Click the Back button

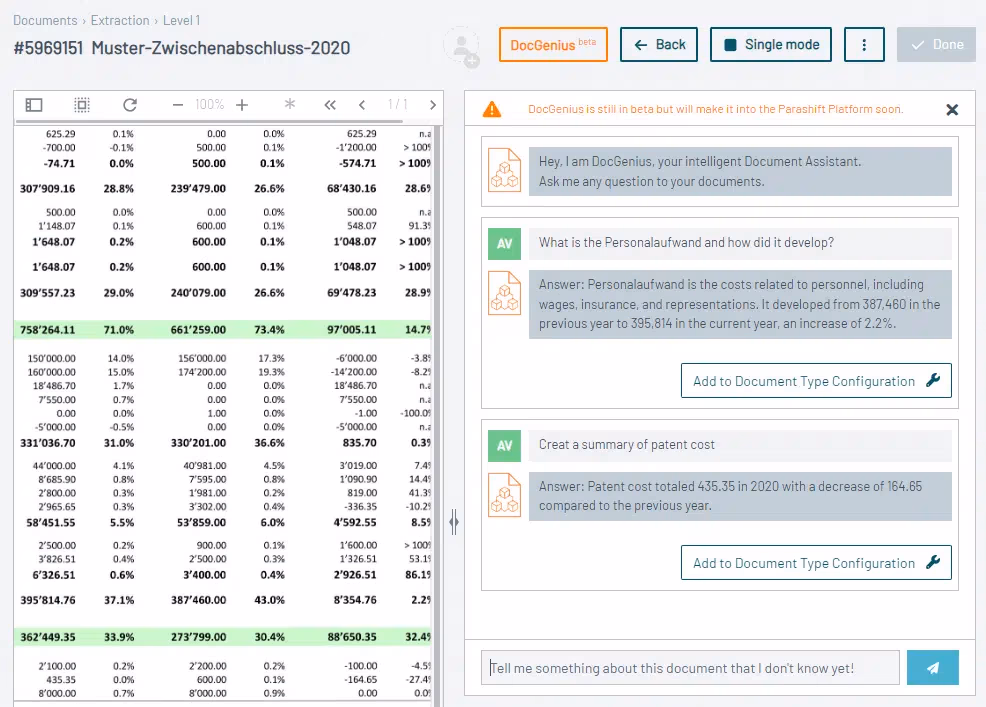(x=658, y=45)
